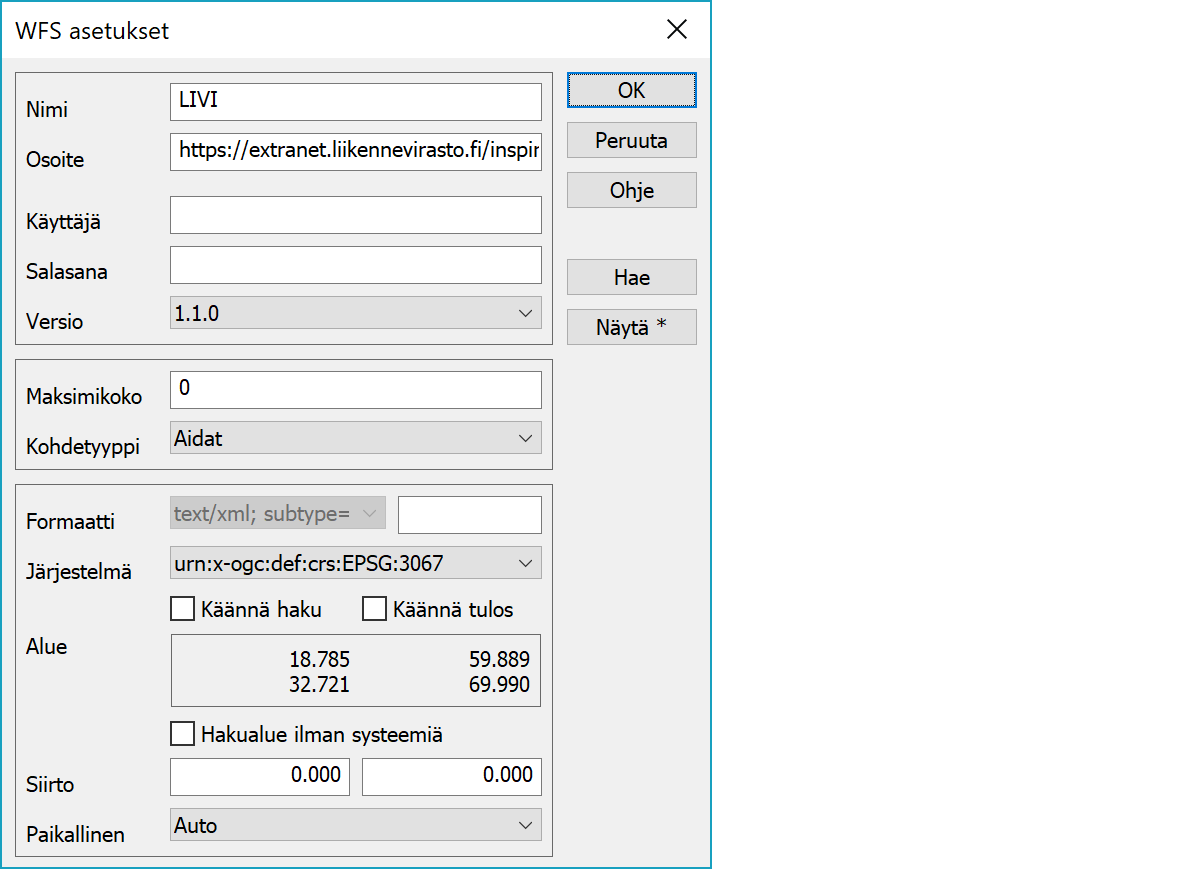Image resolution: width=1200 pixels, height=869 pixels.
Task: Click the first Siirto offset field
Action: click(x=260, y=776)
